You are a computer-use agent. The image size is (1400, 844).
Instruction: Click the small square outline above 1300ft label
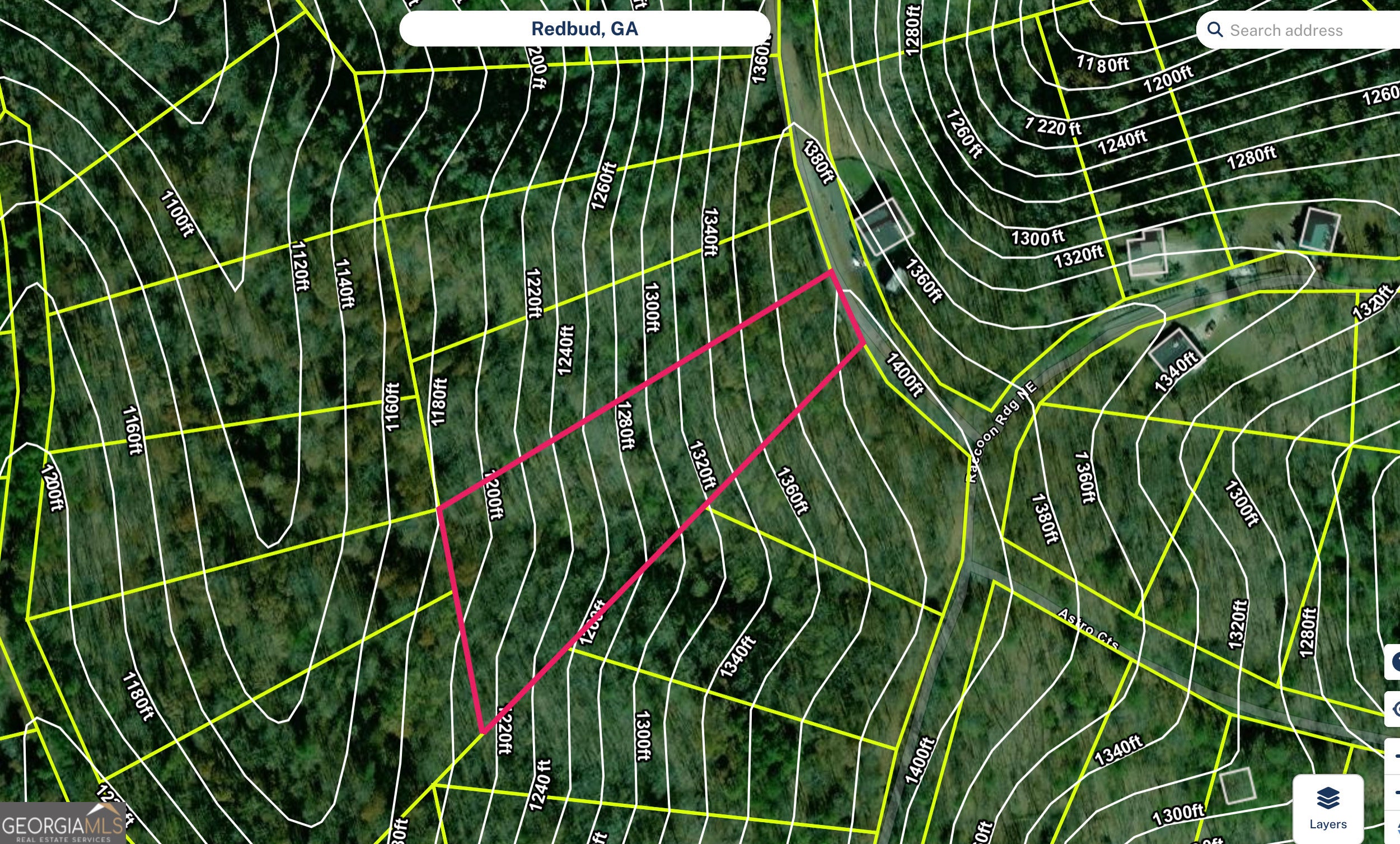point(1238,785)
